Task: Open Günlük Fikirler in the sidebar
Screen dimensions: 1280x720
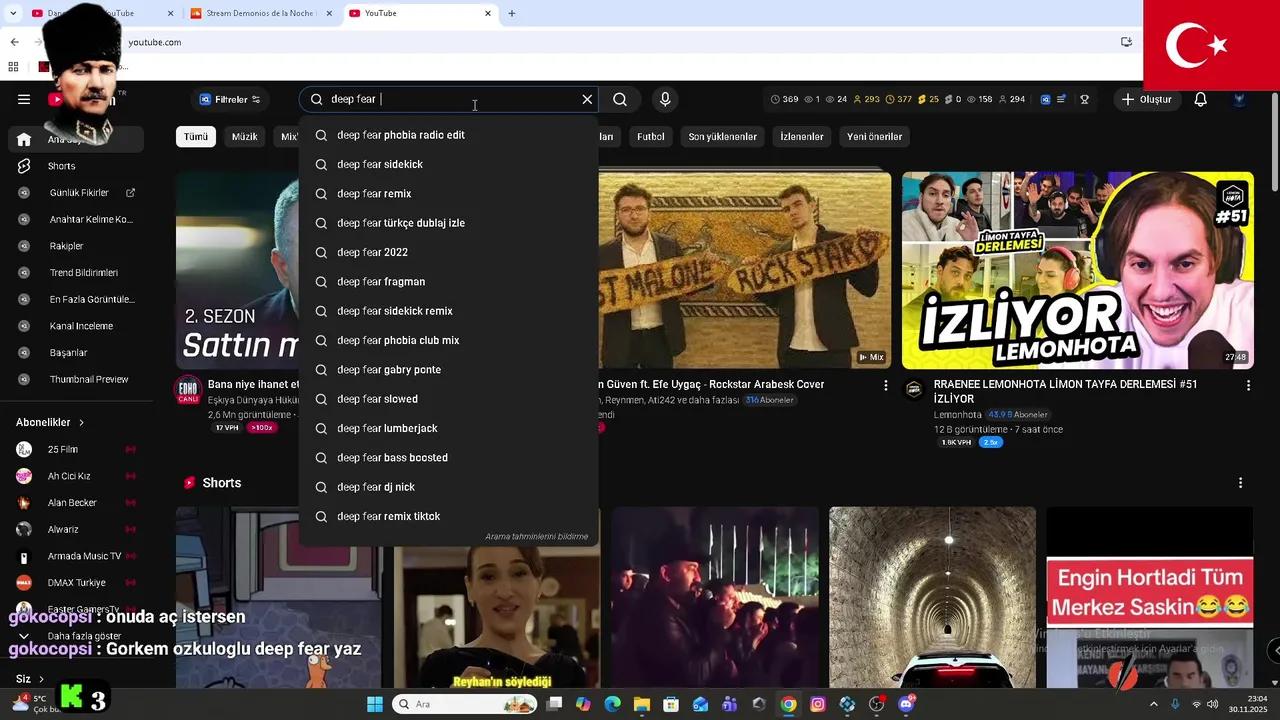Action: pos(79,193)
